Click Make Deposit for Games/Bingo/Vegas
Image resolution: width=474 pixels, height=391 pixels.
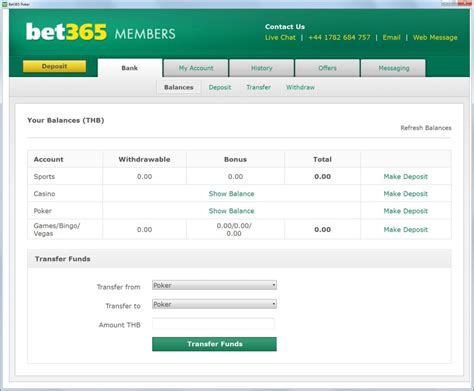[405, 230]
